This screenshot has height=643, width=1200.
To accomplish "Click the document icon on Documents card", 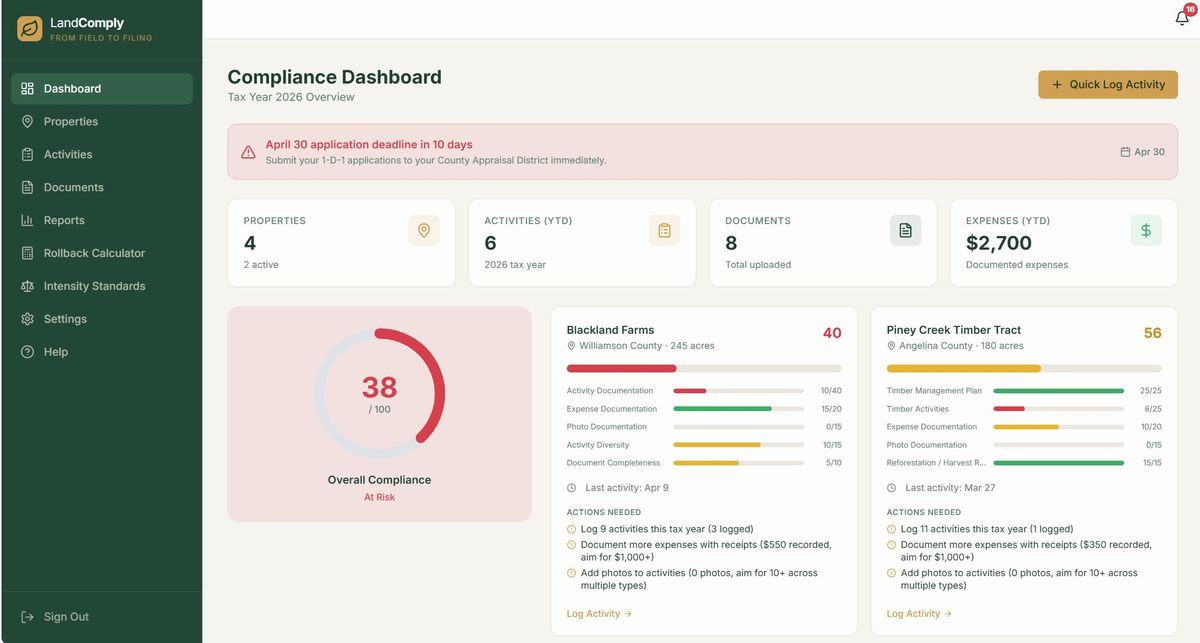I will point(905,230).
